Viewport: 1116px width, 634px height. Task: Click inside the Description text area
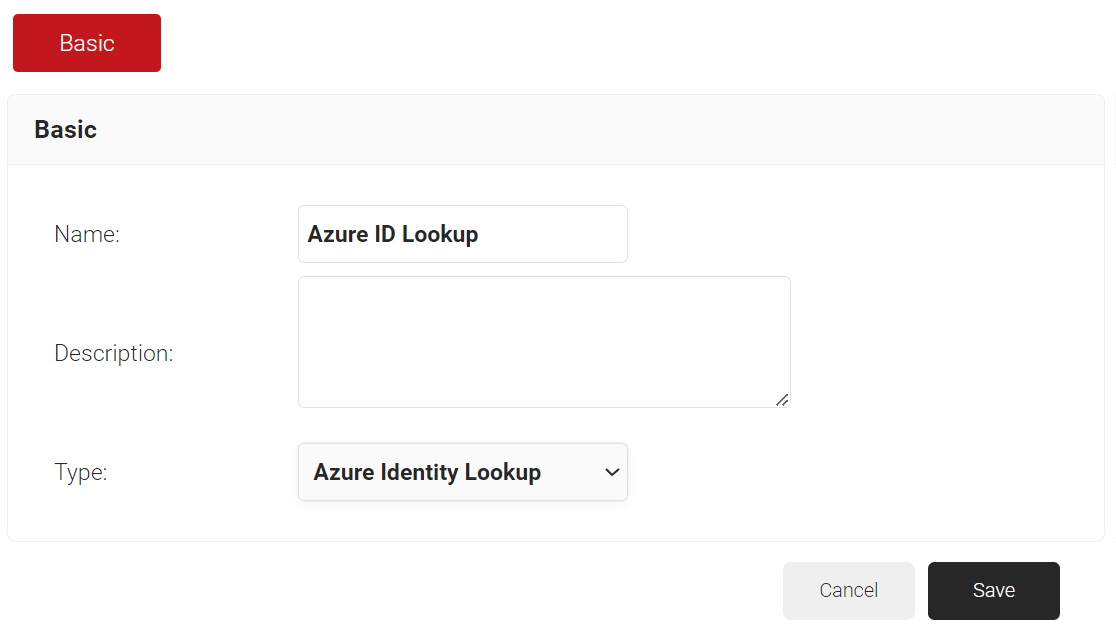pyautogui.click(x=544, y=342)
